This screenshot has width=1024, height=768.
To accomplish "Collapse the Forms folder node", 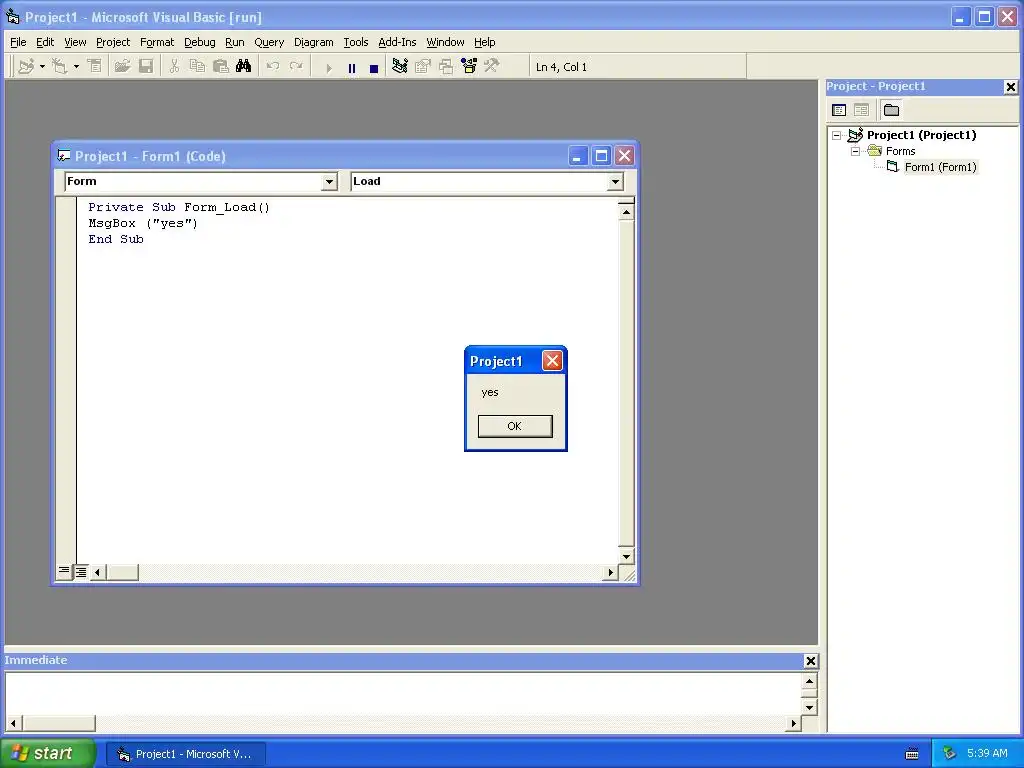I will [x=856, y=152].
